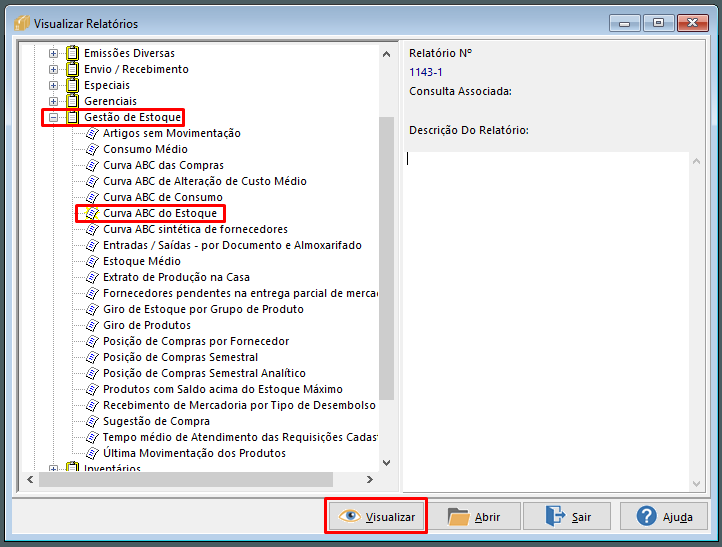Click inside the Descrição do Relatório text area
Viewport: 722px width, 547px height.
click(x=546, y=321)
